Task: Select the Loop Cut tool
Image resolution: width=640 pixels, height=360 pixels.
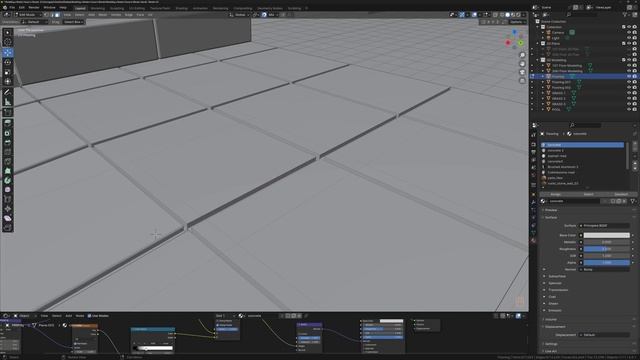Action: click(8, 152)
